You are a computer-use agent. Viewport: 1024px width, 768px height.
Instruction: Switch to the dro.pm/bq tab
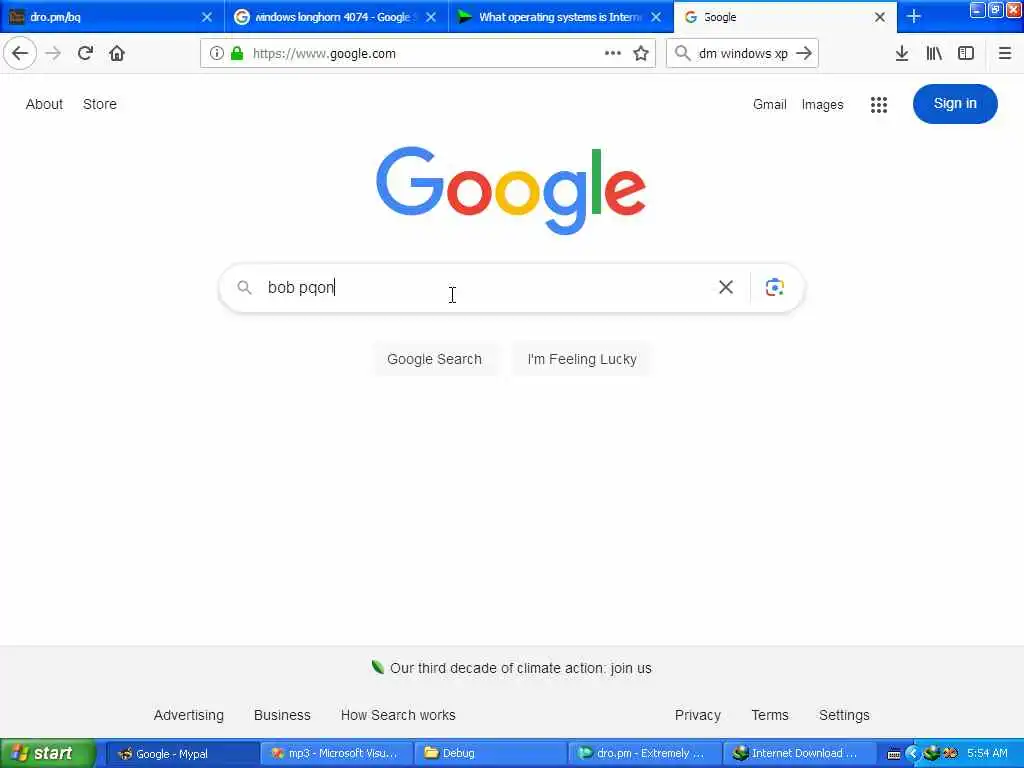point(112,17)
